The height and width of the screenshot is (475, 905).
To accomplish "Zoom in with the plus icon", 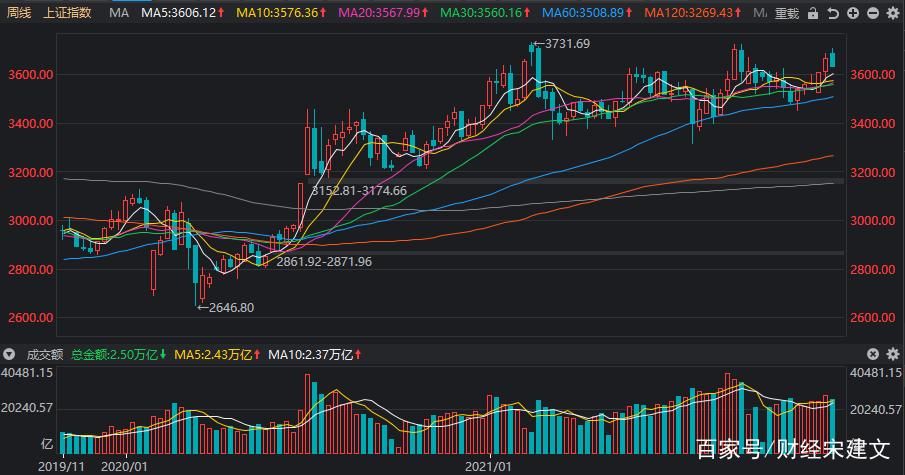I will point(854,13).
